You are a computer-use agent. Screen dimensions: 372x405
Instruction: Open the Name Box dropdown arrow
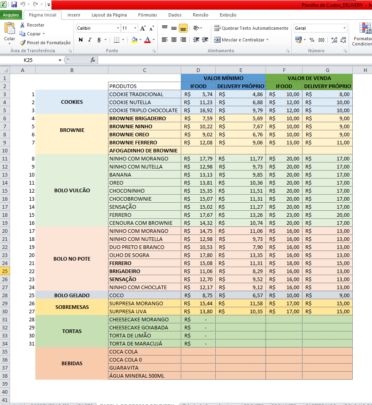[x=60, y=60]
